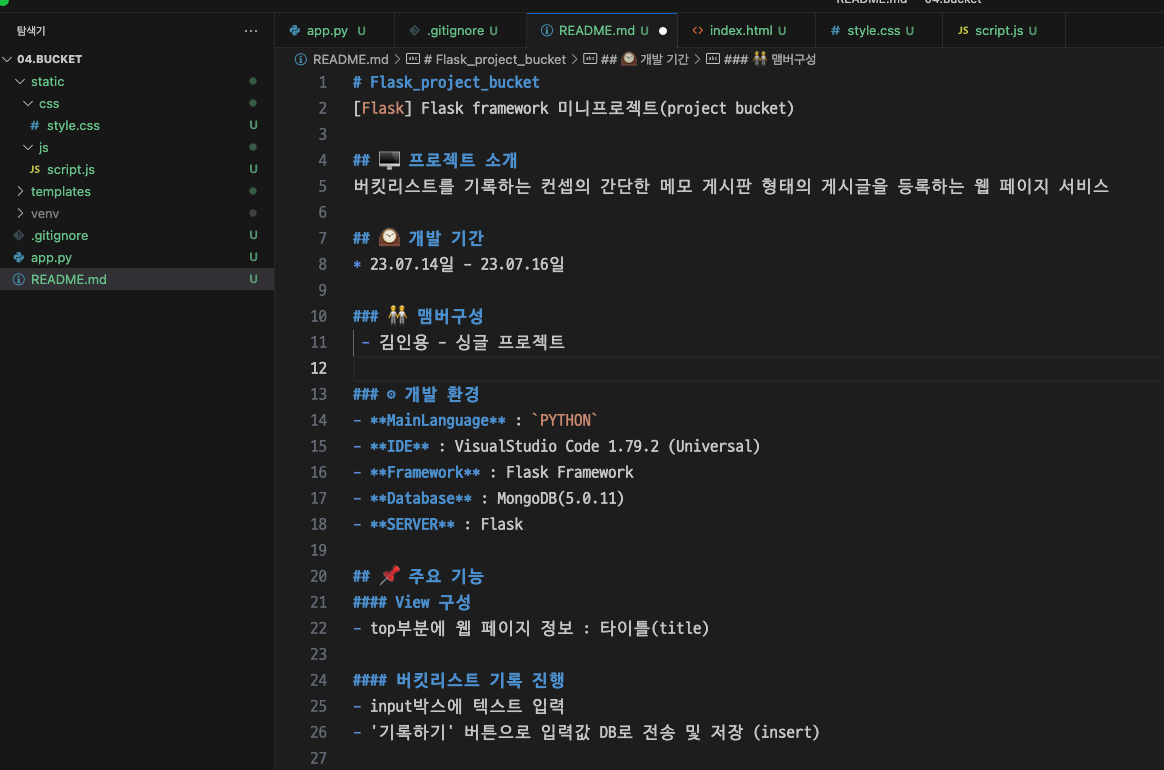
Task: Click the '#### View 구성' heading
Action: 412,602
